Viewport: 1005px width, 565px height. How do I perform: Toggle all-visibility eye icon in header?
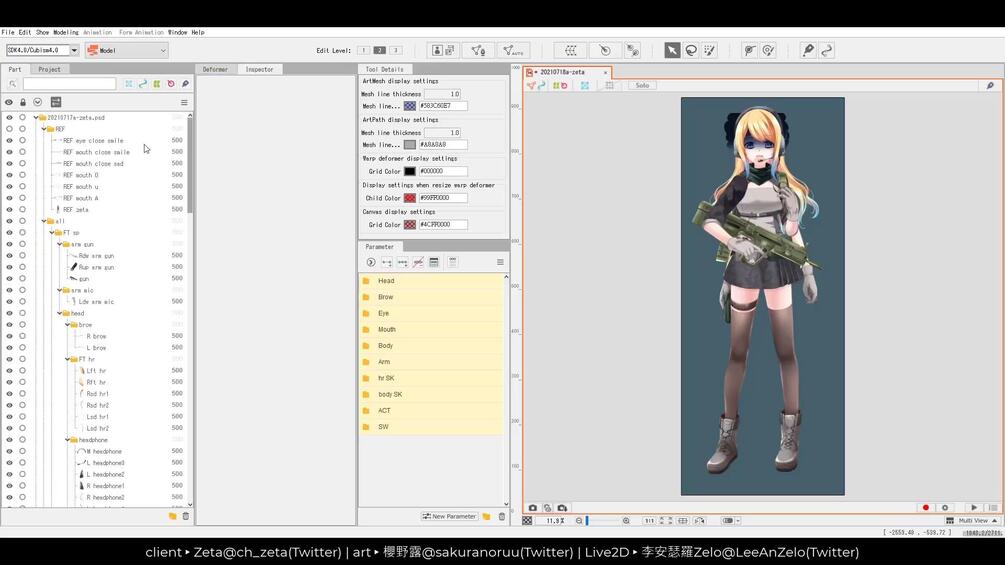coord(9,102)
